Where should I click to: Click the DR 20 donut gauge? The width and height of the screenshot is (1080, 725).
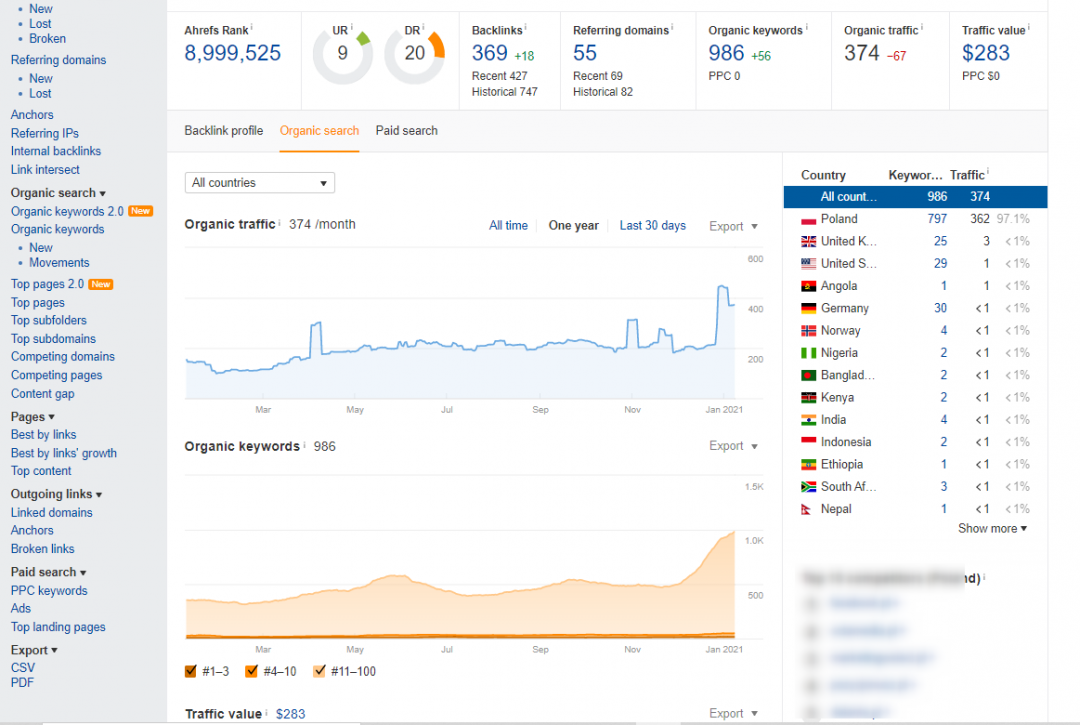tap(414, 53)
